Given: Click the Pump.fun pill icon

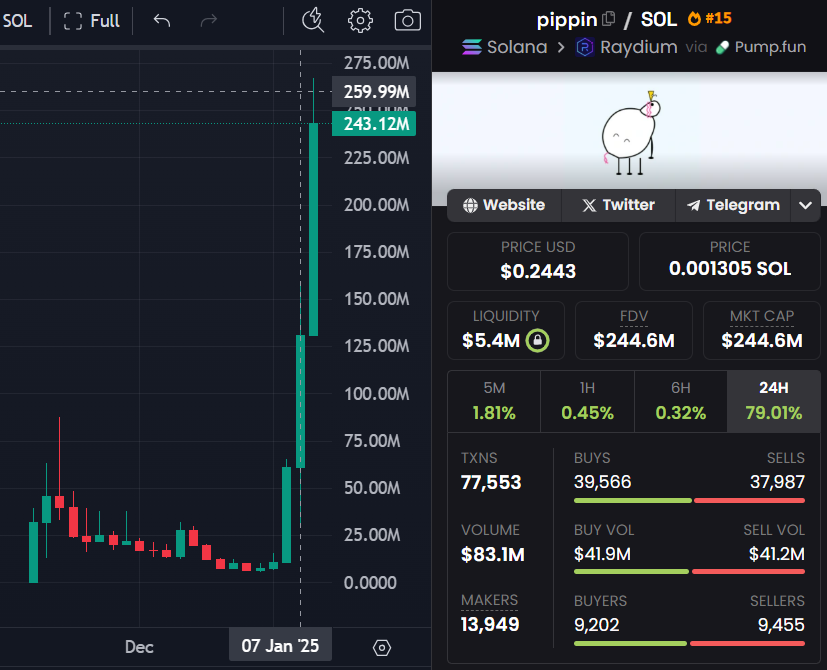Looking at the screenshot, I should coord(722,47).
